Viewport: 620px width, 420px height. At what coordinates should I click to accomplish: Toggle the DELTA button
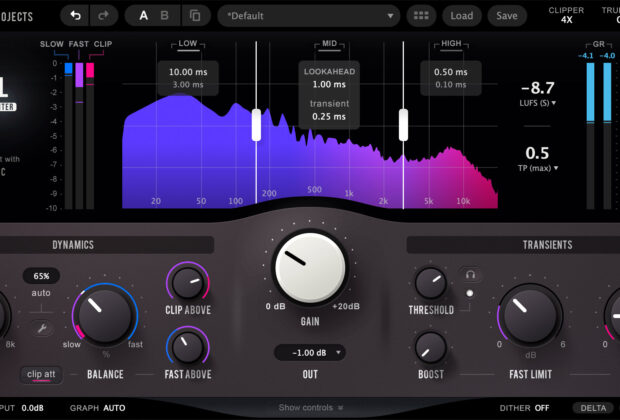tap(593, 408)
